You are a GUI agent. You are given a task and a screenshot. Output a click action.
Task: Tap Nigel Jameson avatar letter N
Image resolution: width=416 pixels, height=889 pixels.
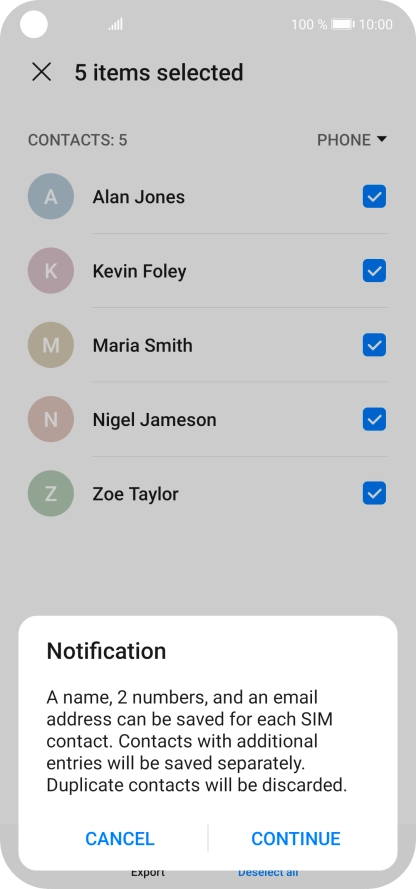tap(51, 420)
